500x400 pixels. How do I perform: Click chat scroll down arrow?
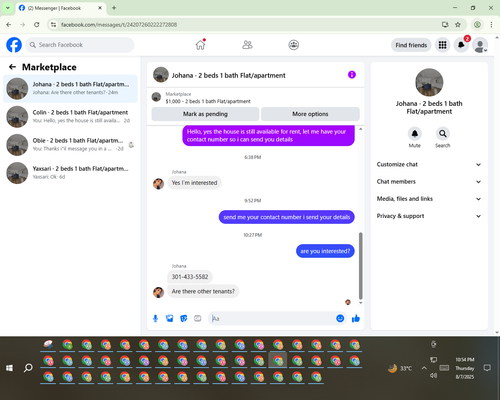[360, 303]
